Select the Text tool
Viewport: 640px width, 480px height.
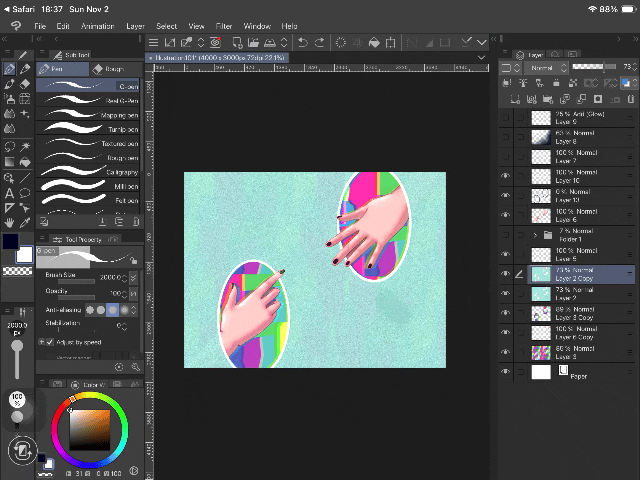pos(9,192)
